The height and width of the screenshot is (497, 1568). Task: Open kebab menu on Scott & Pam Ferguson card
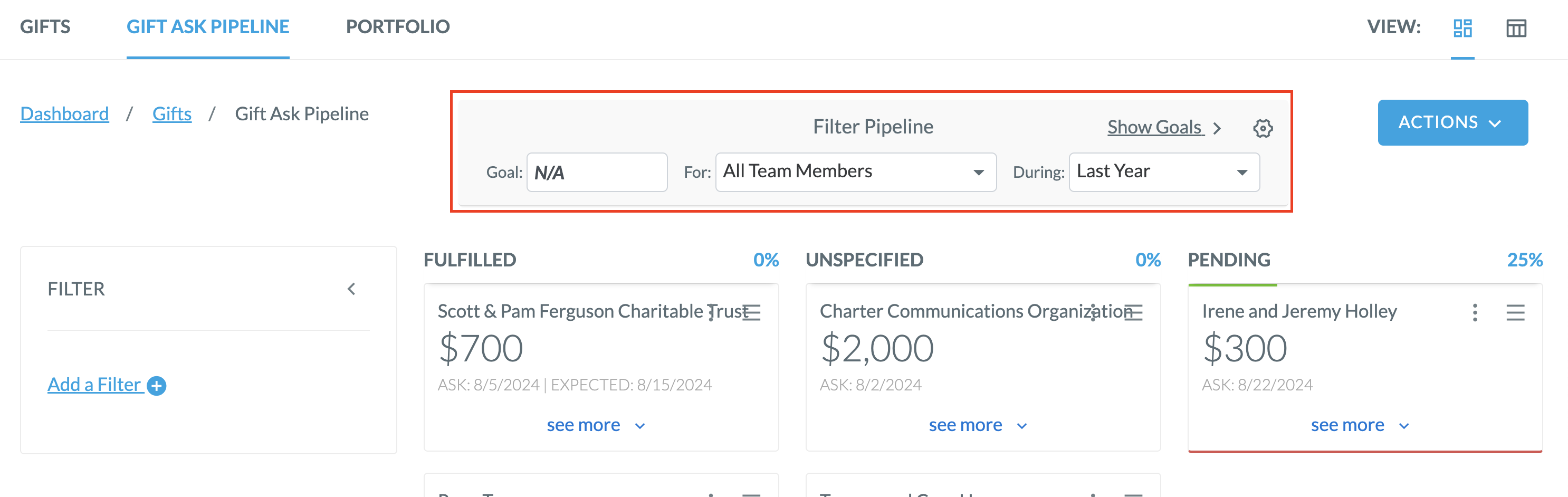click(x=711, y=312)
